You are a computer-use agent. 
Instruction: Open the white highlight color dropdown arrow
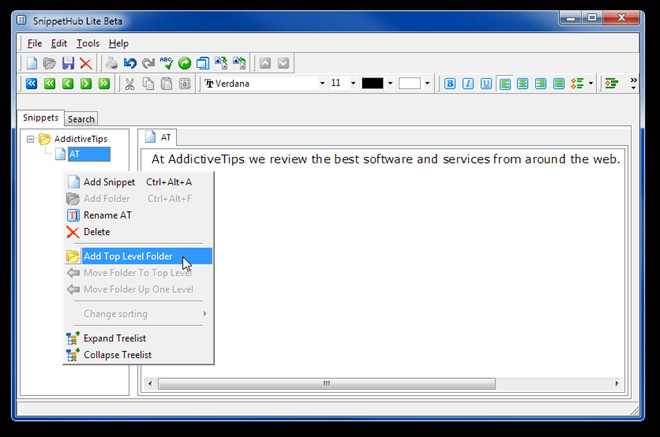click(x=427, y=83)
